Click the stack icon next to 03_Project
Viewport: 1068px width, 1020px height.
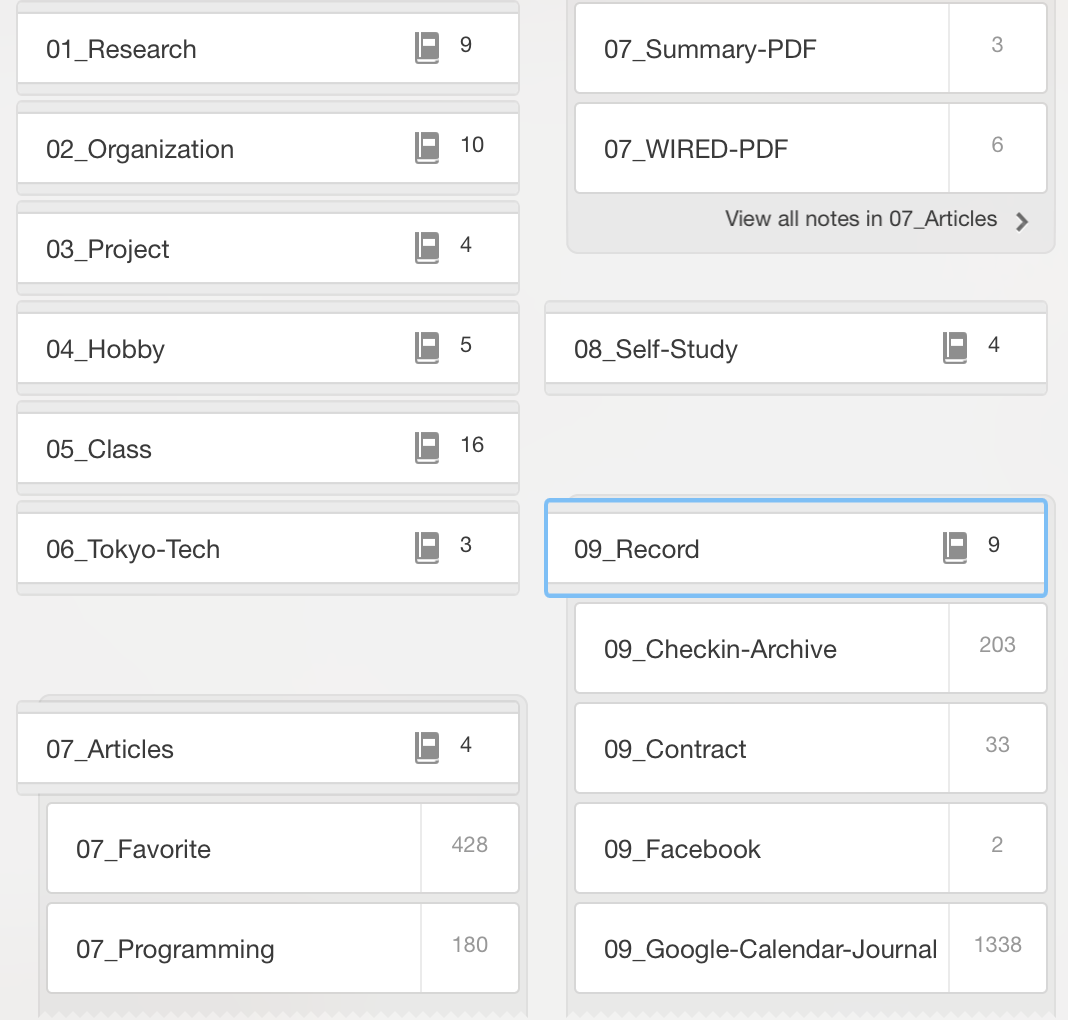tap(427, 249)
